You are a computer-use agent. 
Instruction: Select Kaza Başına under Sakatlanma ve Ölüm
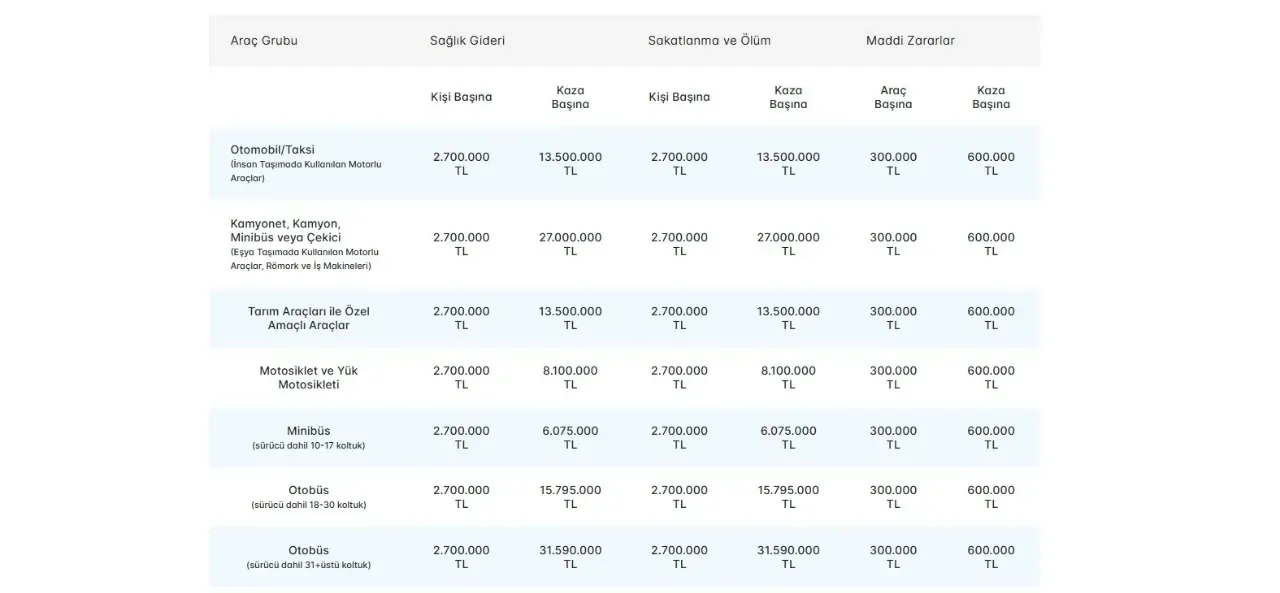[x=788, y=97]
